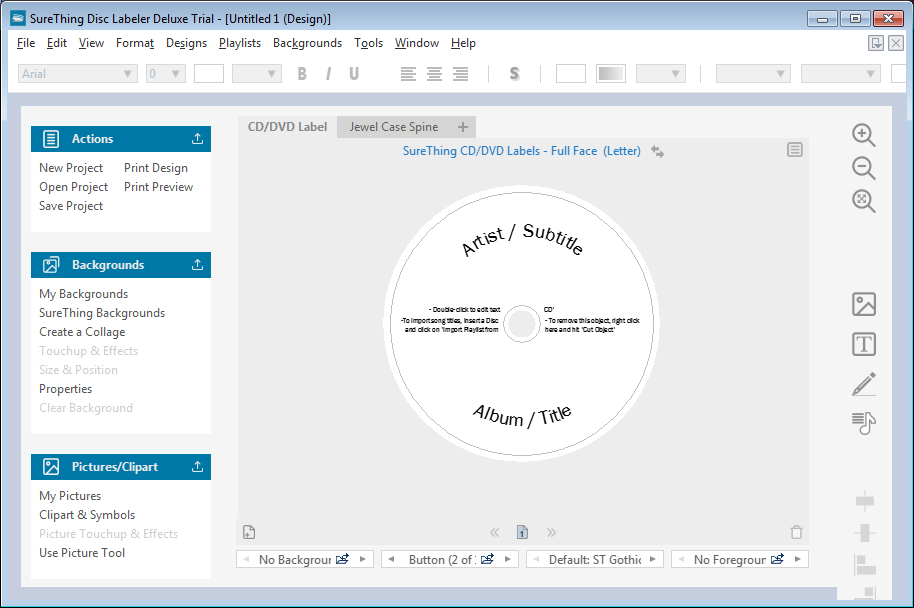Activate the Draw/Touchup pencil tool
Viewport: 914px width, 608px height.
coord(863,383)
